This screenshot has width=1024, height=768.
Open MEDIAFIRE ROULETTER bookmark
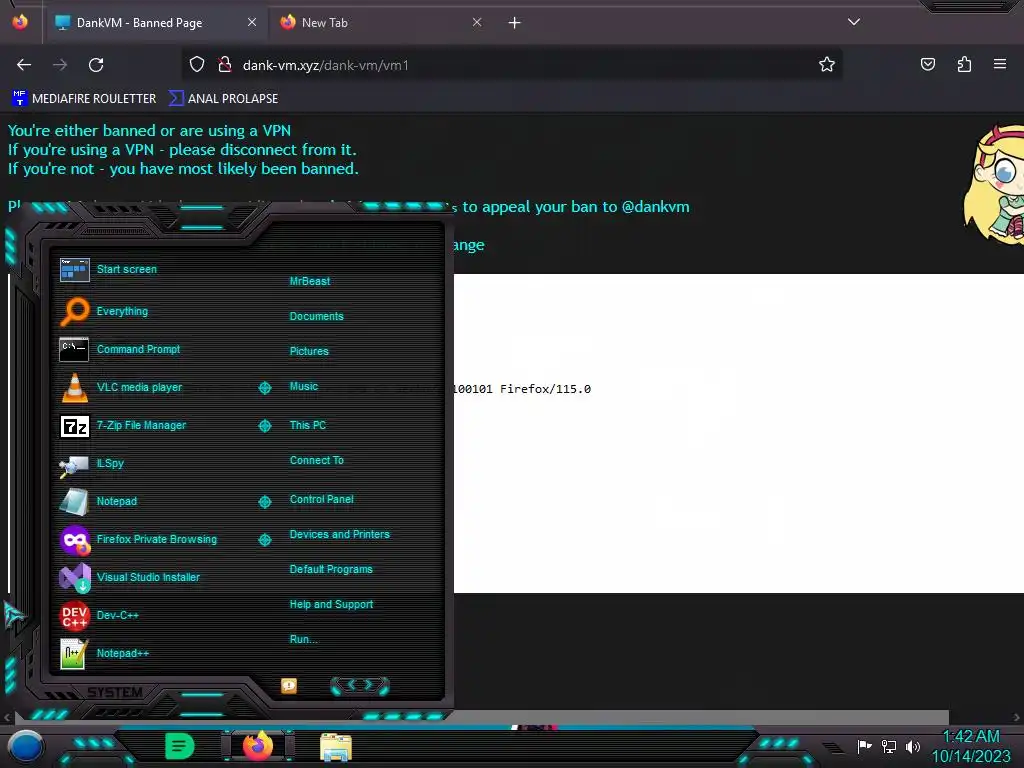coord(84,99)
